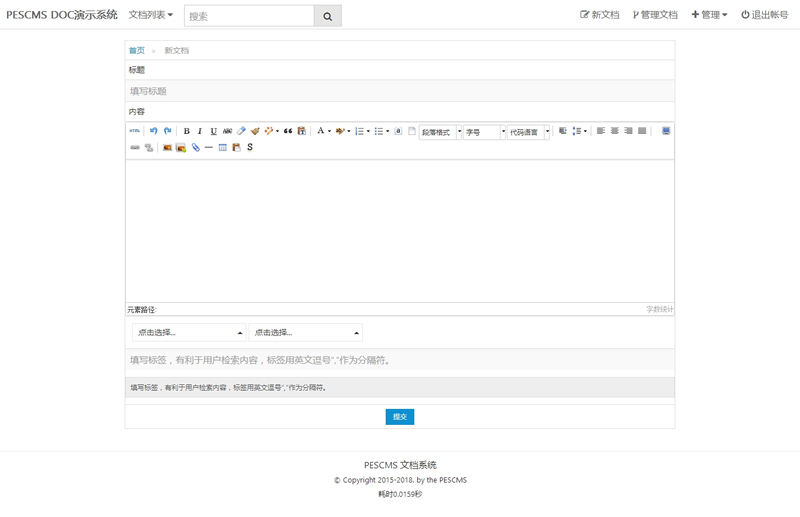Viewport: 800px width, 517px height.
Task: Open the 字号 font size dropdown
Action: [484, 132]
